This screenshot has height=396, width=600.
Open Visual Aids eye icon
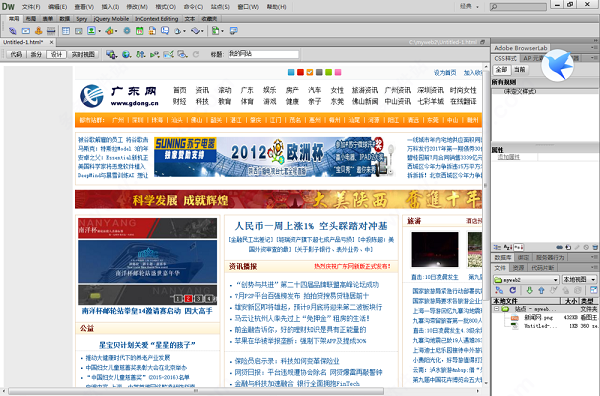coord(182,54)
